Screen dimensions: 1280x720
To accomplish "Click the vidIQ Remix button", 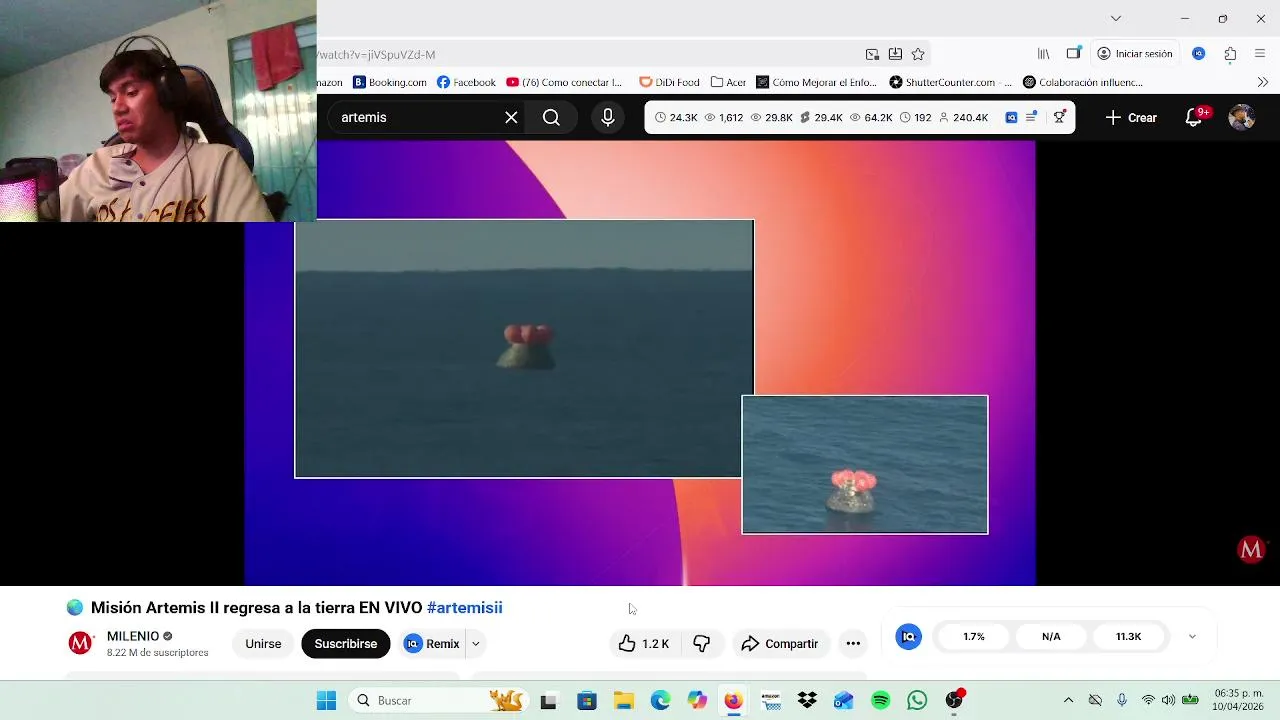I will tap(432, 644).
